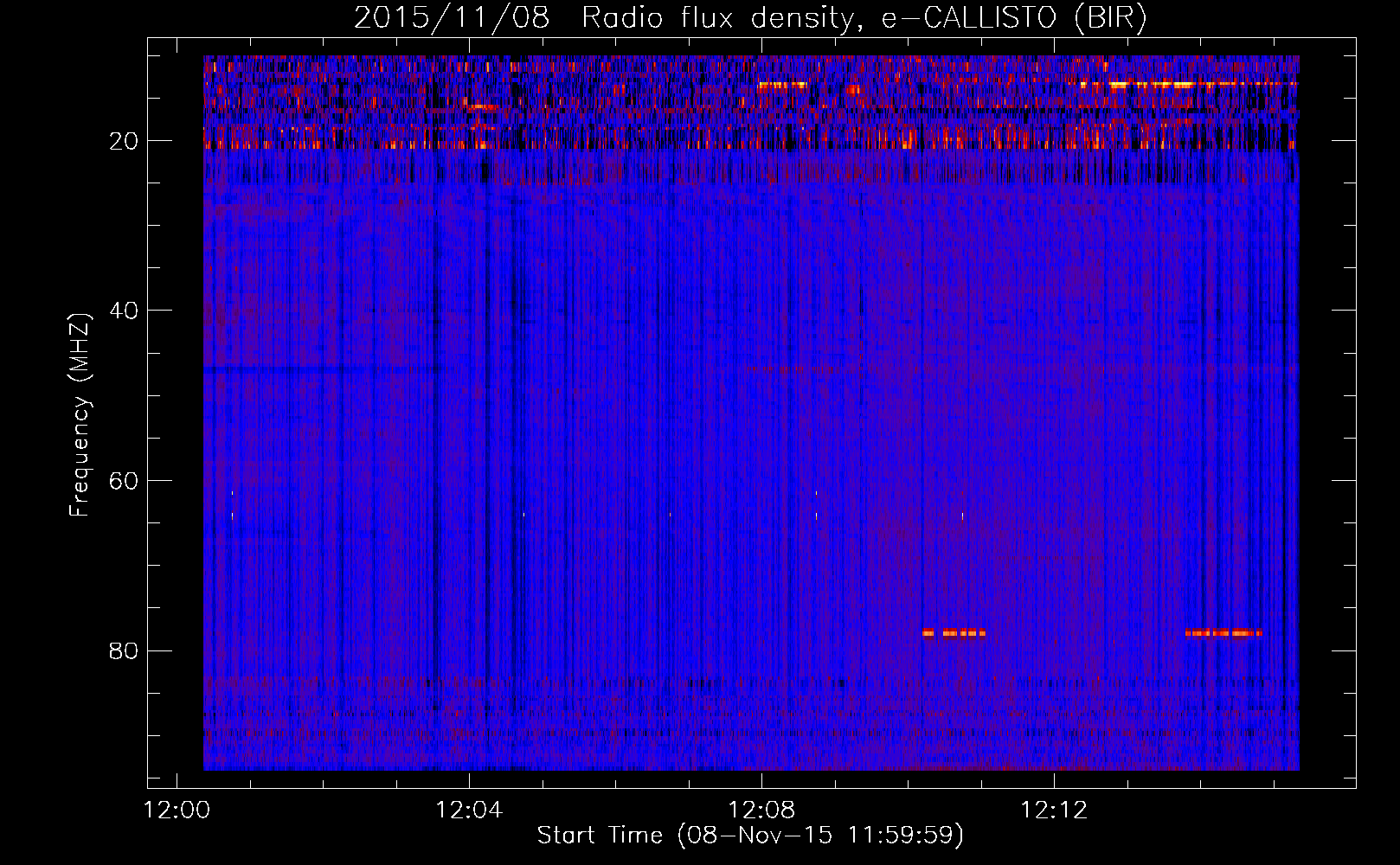
Task: Click the plot title date 2015/11/08
Action: point(451,18)
